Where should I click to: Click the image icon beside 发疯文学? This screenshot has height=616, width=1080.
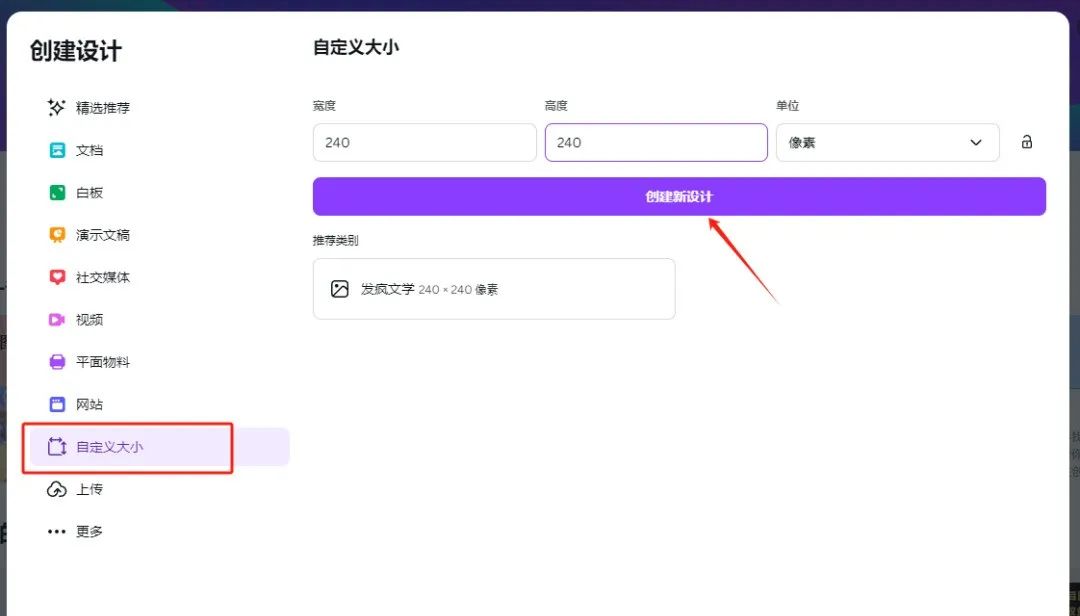(x=341, y=288)
